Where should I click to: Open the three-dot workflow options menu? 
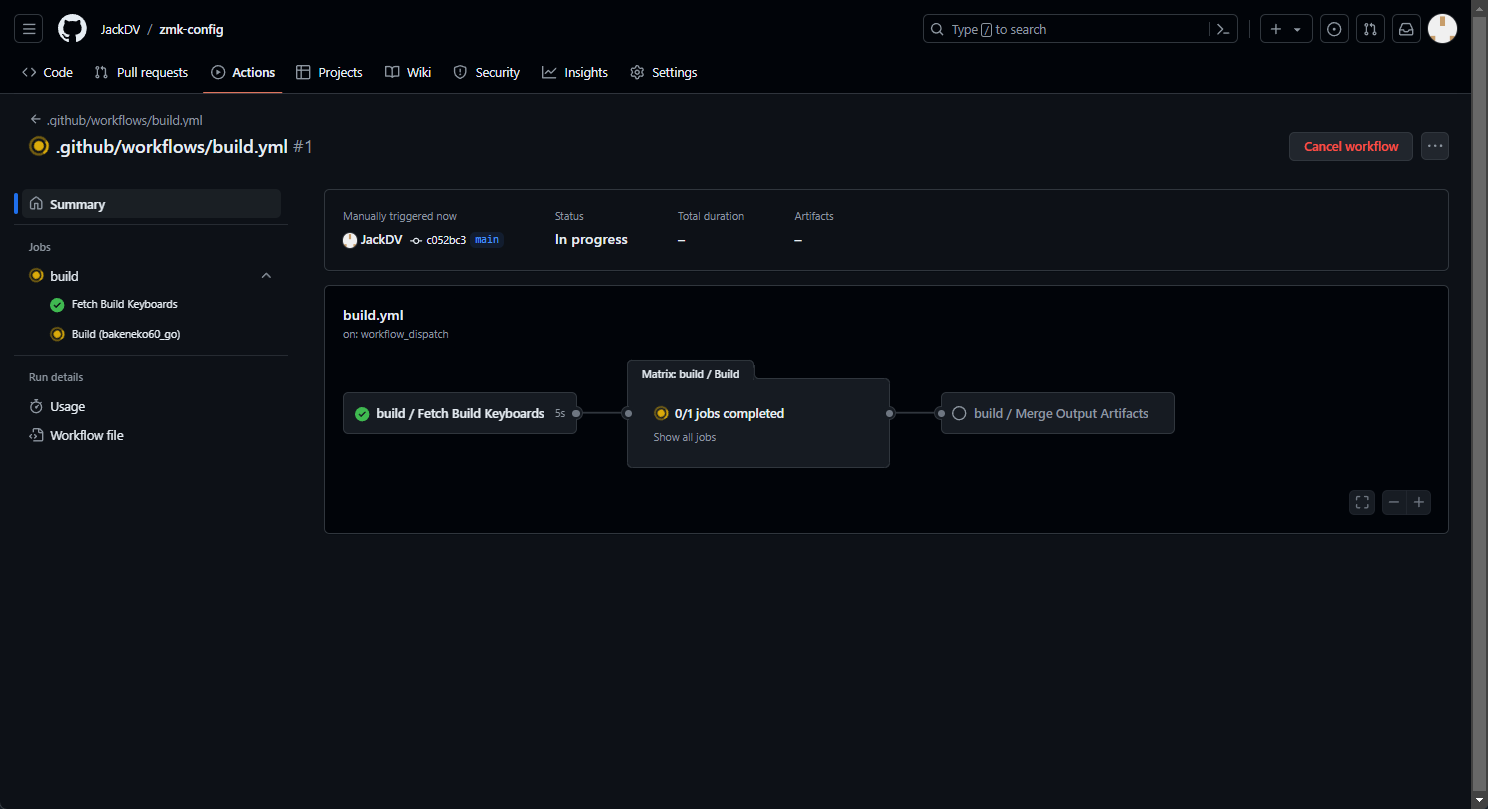tap(1435, 146)
